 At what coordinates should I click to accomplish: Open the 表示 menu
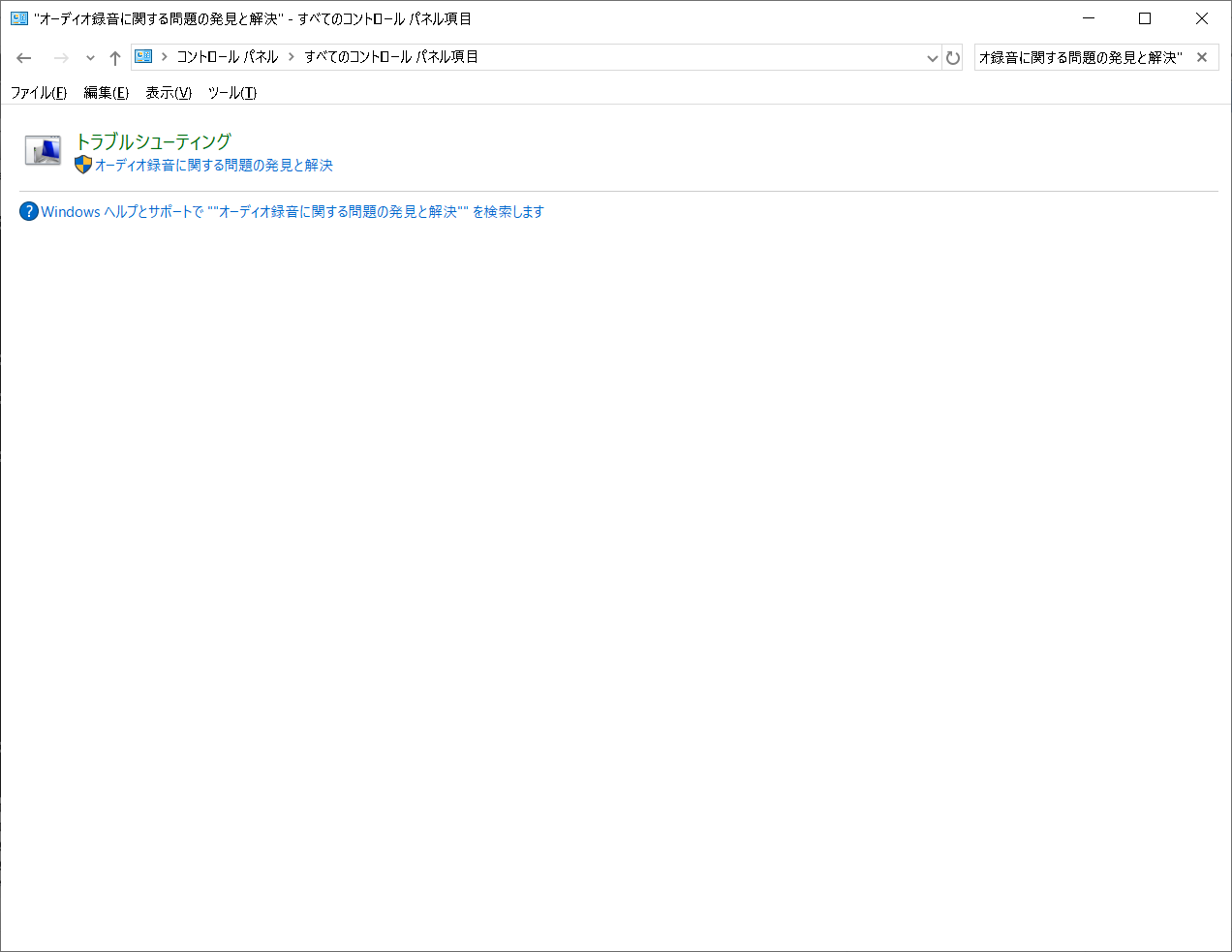(x=167, y=92)
